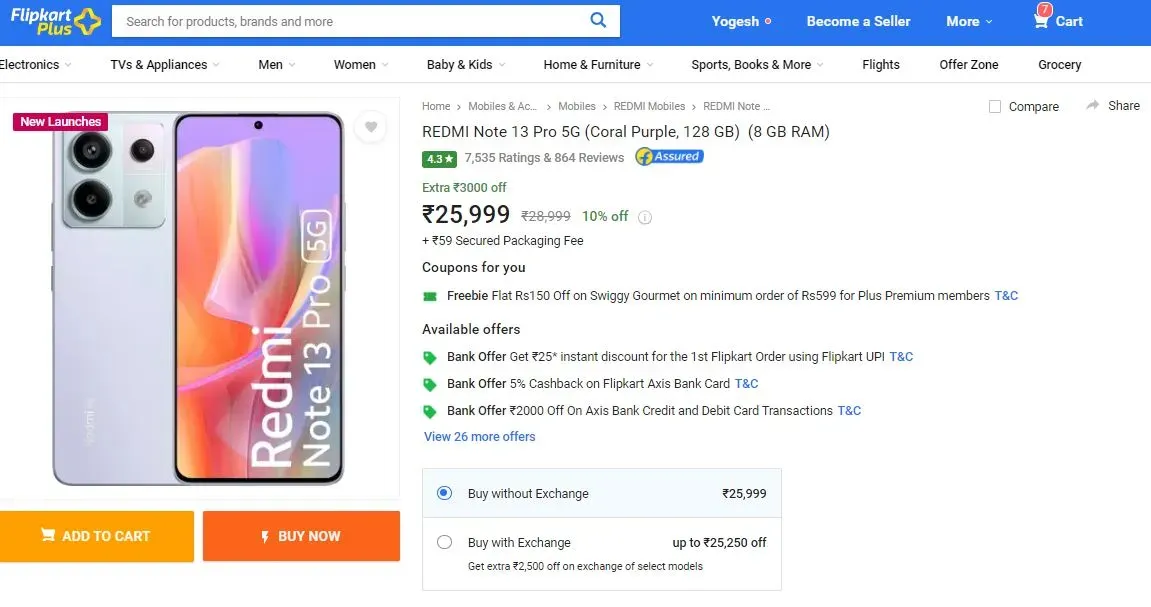Click the 4.3 star rating badge
Image resolution: width=1151 pixels, height=607 pixels.
pyautogui.click(x=439, y=159)
